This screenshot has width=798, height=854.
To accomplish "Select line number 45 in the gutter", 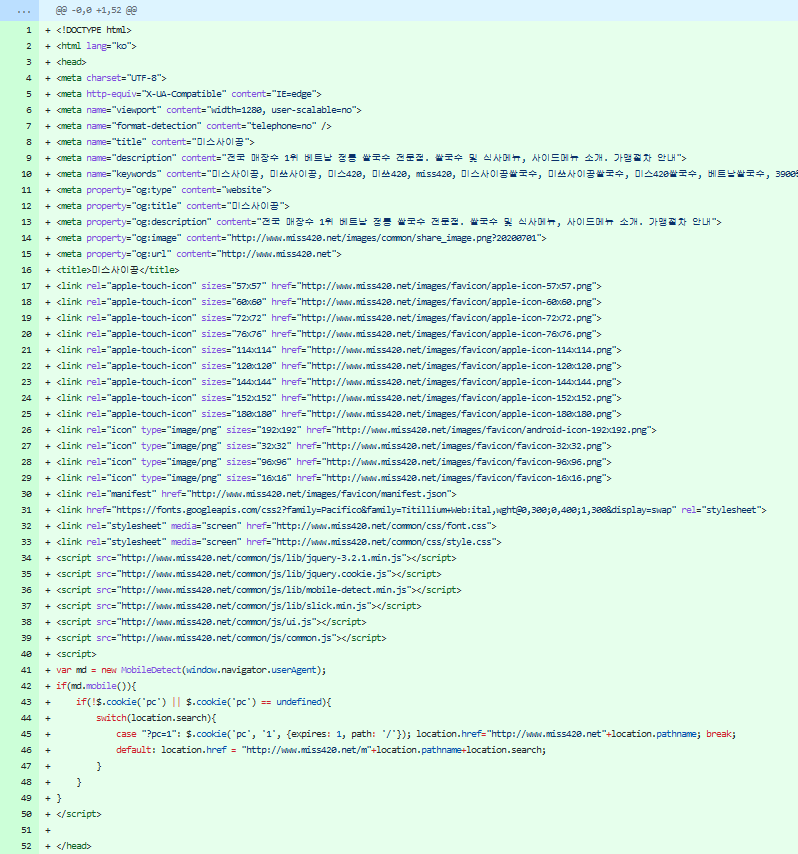I will click(26, 734).
